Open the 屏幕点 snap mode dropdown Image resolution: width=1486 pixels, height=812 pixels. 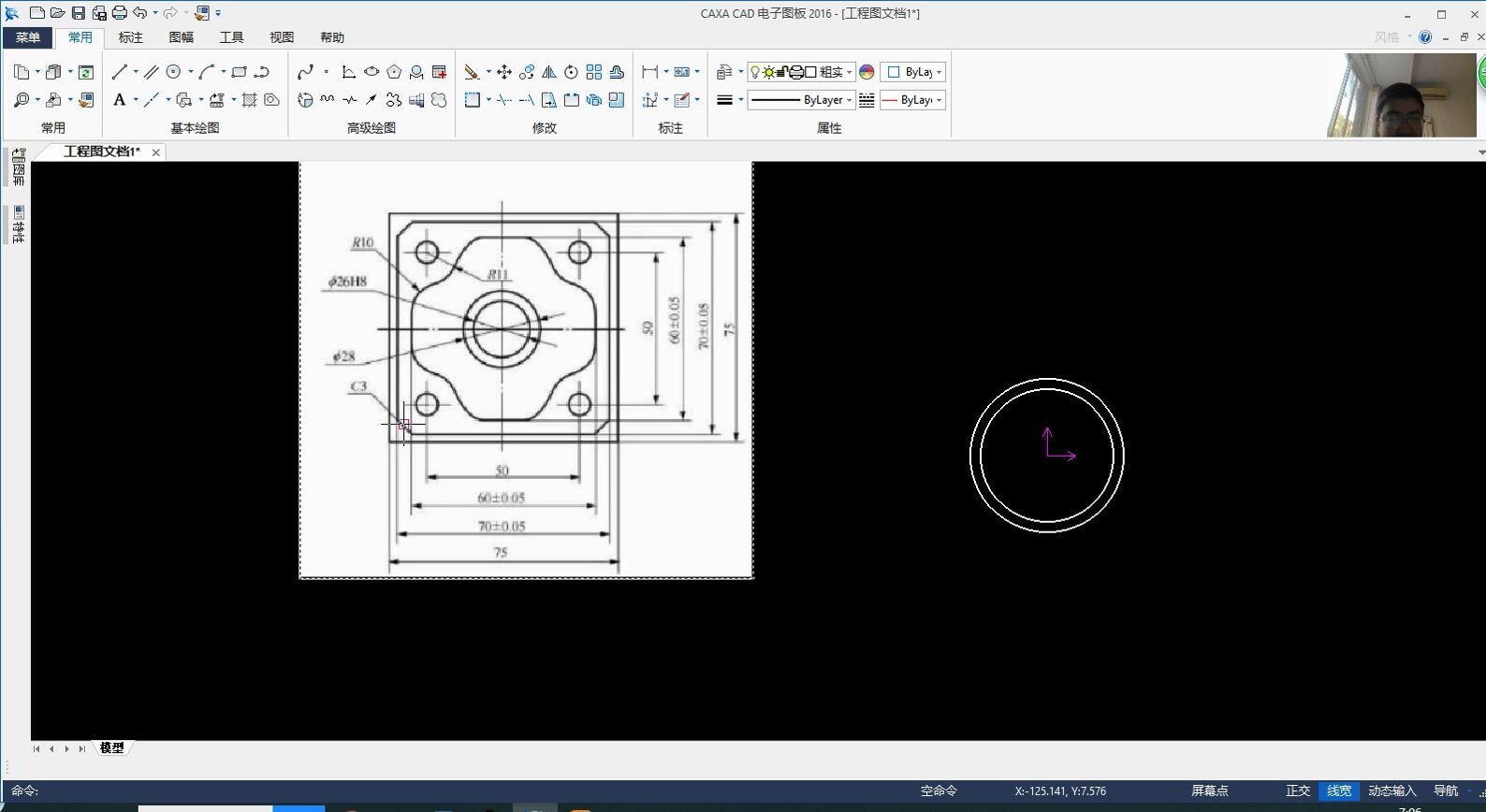[1209, 791]
